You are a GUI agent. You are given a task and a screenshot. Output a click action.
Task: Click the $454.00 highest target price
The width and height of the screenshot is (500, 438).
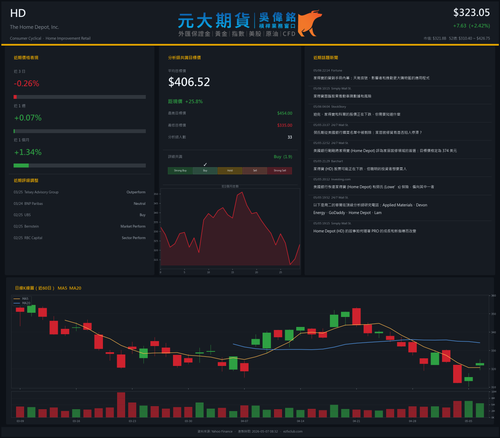point(285,113)
